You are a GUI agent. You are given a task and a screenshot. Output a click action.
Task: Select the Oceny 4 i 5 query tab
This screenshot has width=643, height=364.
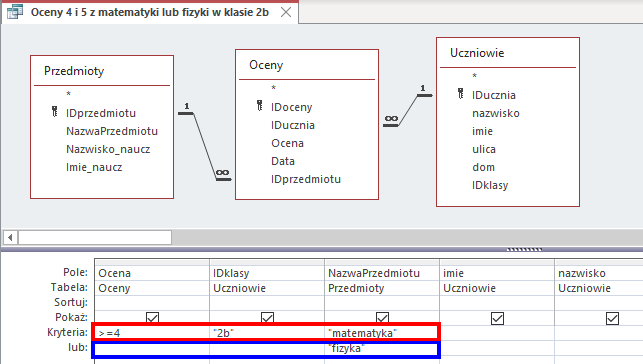point(150,12)
